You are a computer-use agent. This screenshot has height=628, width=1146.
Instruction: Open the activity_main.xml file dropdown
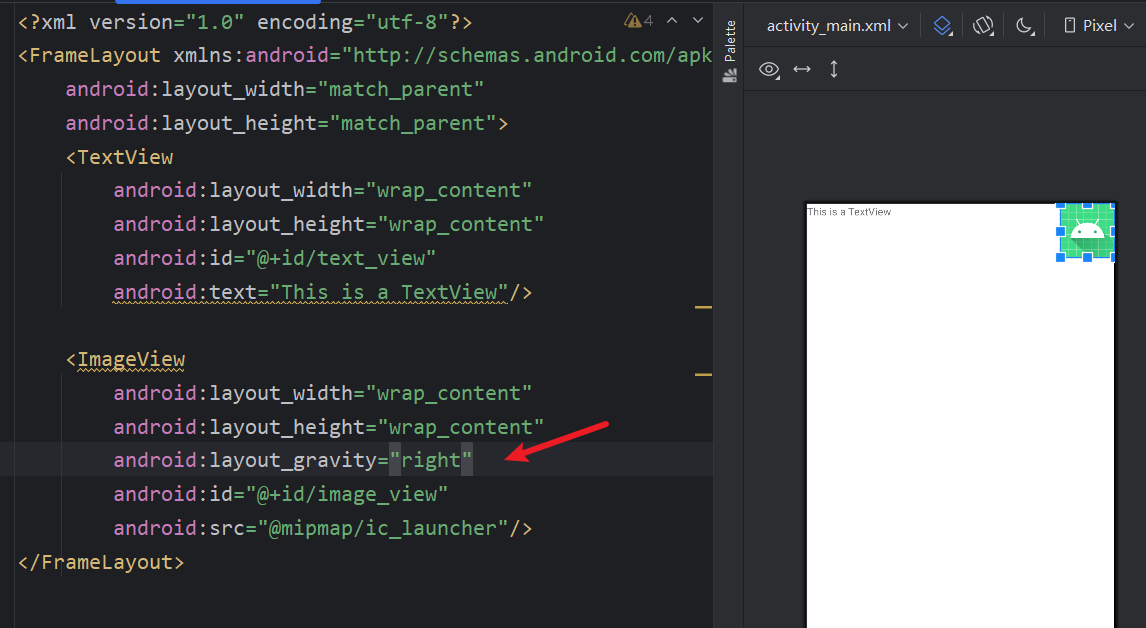click(x=837, y=26)
